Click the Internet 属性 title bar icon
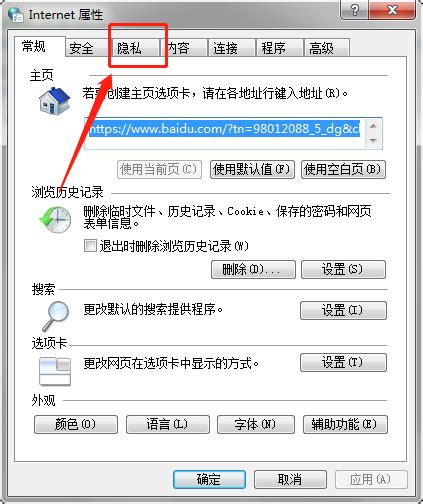 tap(16, 14)
